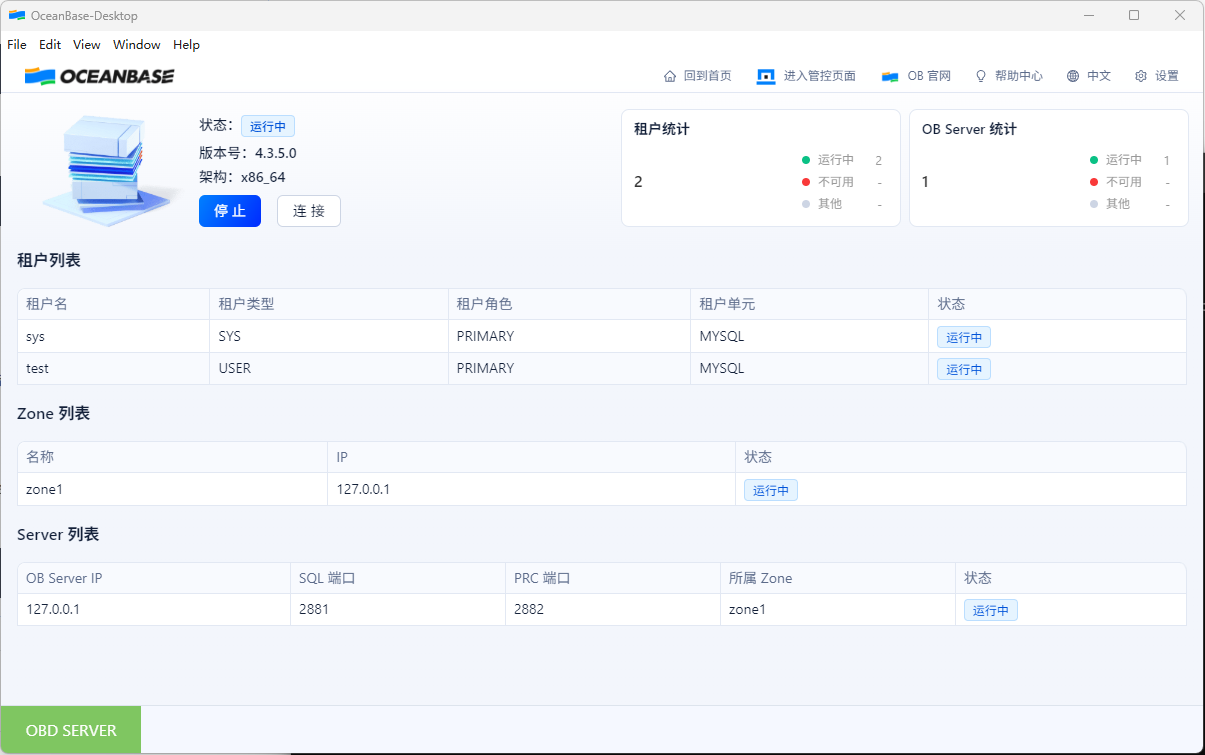Open 帮助中心 help center

coord(1019,76)
